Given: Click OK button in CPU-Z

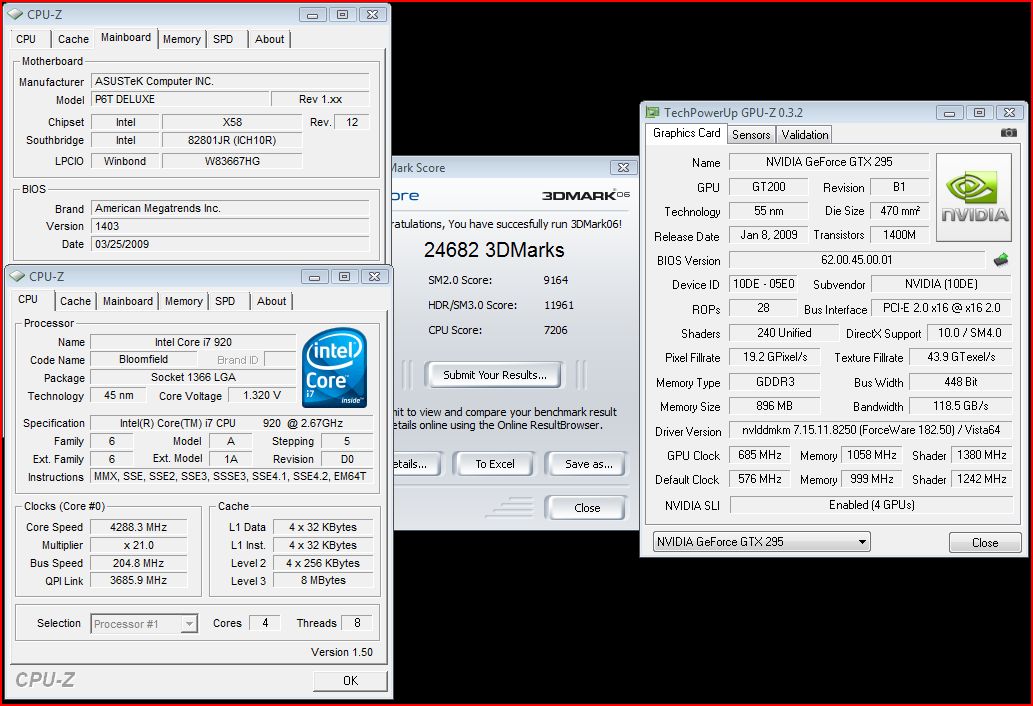Looking at the screenshot, I should coord(350,680).
